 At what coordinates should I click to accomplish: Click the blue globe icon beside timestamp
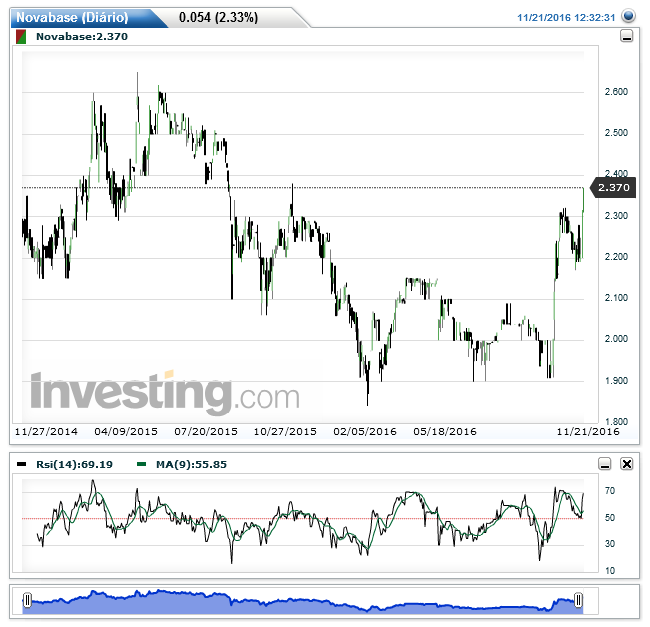[x=628, y=16]
